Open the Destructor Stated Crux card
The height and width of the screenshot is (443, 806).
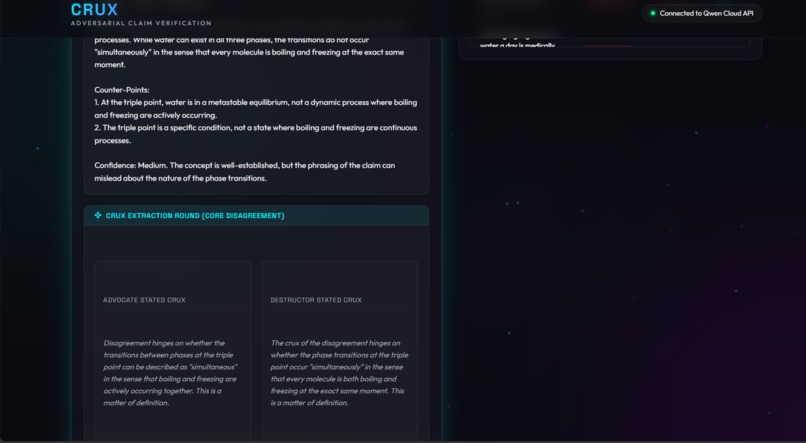click(340, 350)
